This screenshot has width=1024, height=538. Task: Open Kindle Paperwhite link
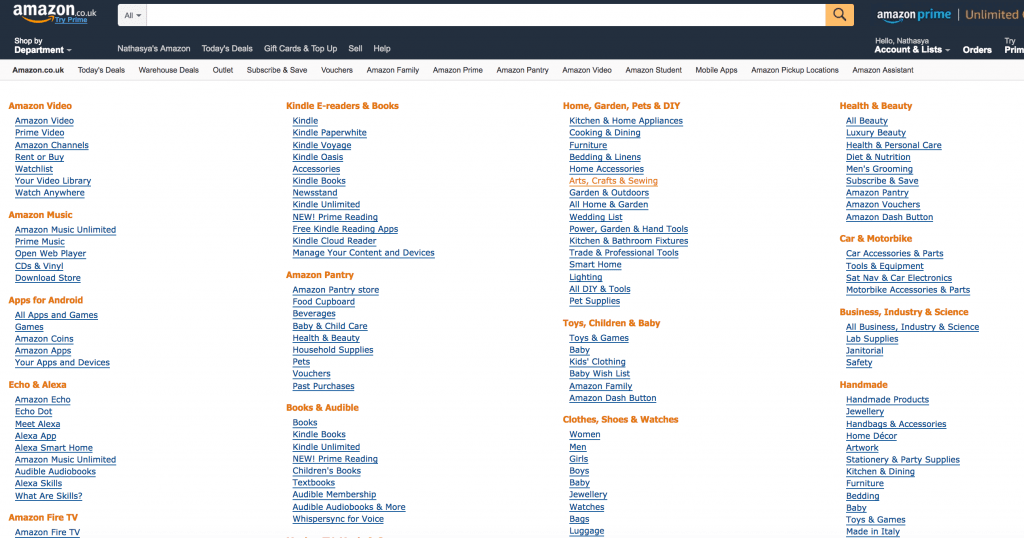pyautogui.click(x=329, y=133)
